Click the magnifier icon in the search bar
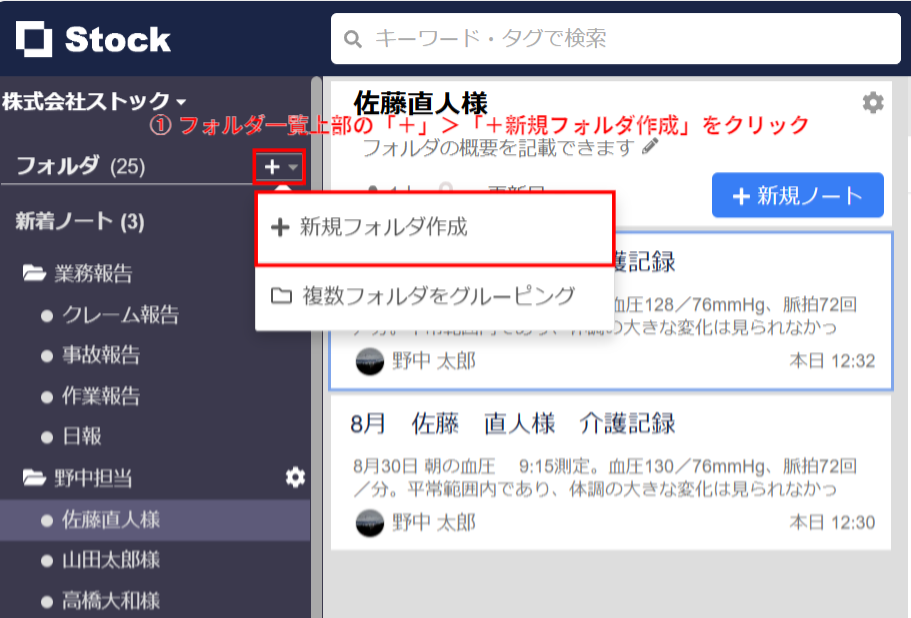The width and height of the screenshot is (911, 618). click(x=352, y=38)
